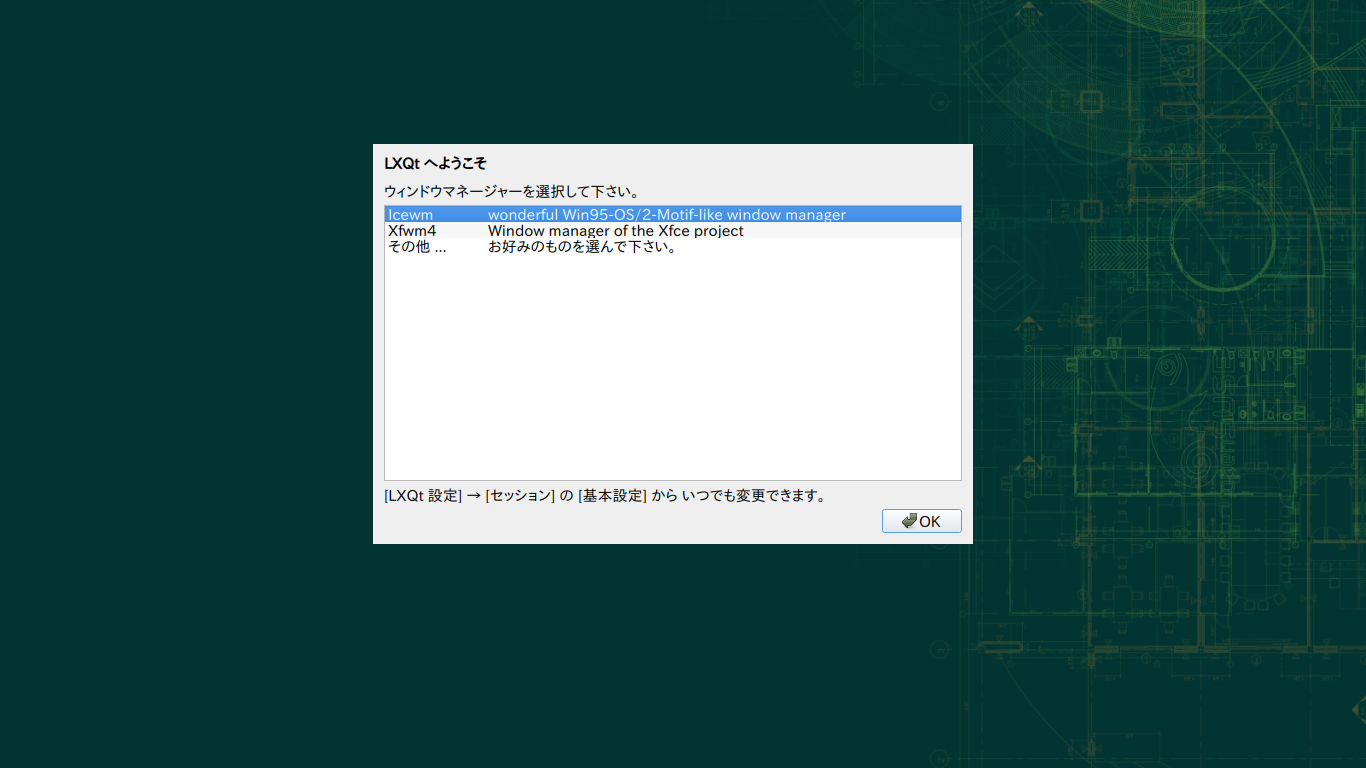This screenshot has width=1366, height=768.
Task: Select the Icewm window manager row
Action: (672, 215)
